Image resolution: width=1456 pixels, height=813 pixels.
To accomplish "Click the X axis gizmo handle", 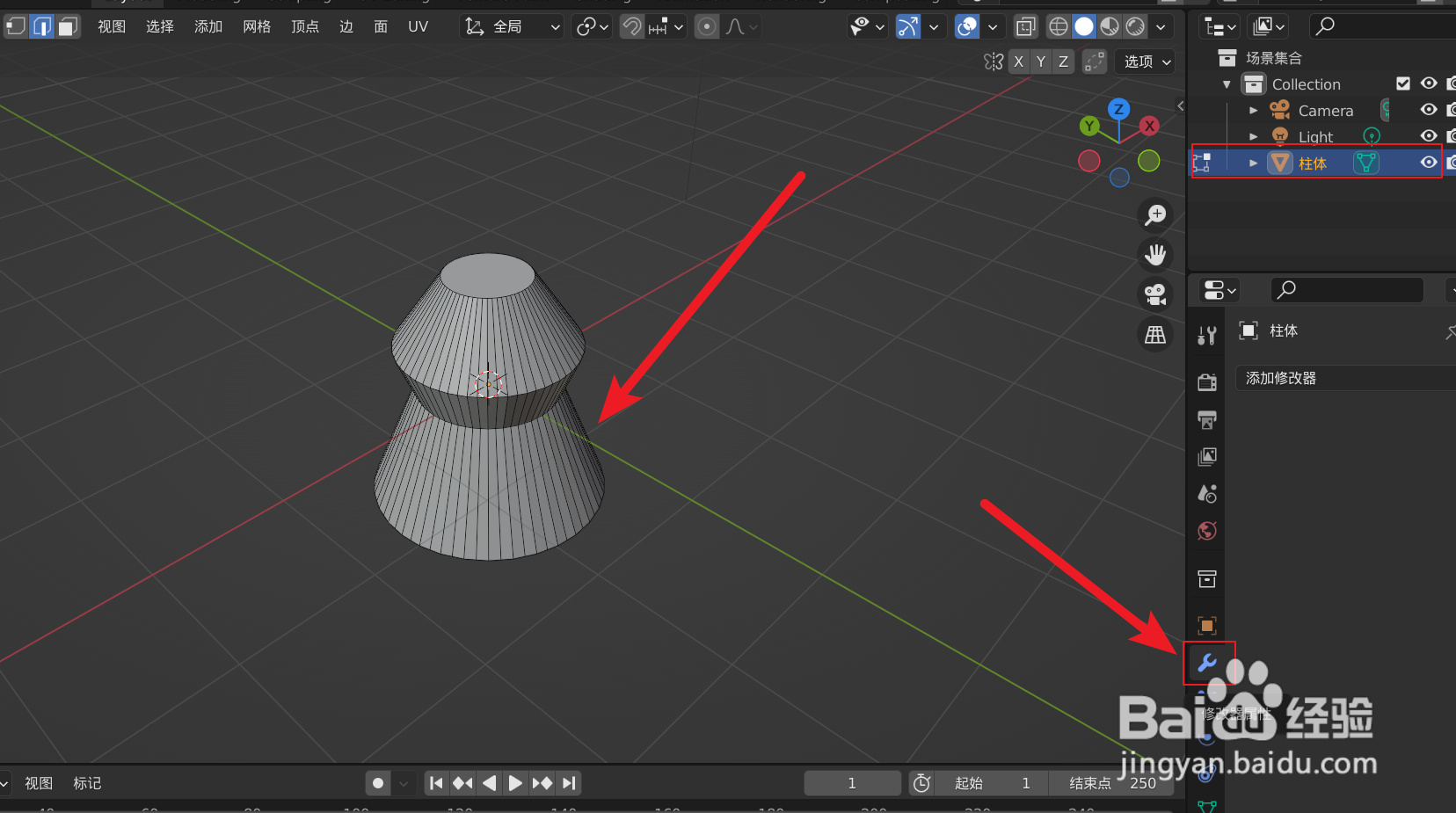I will tap(1149, 126).
